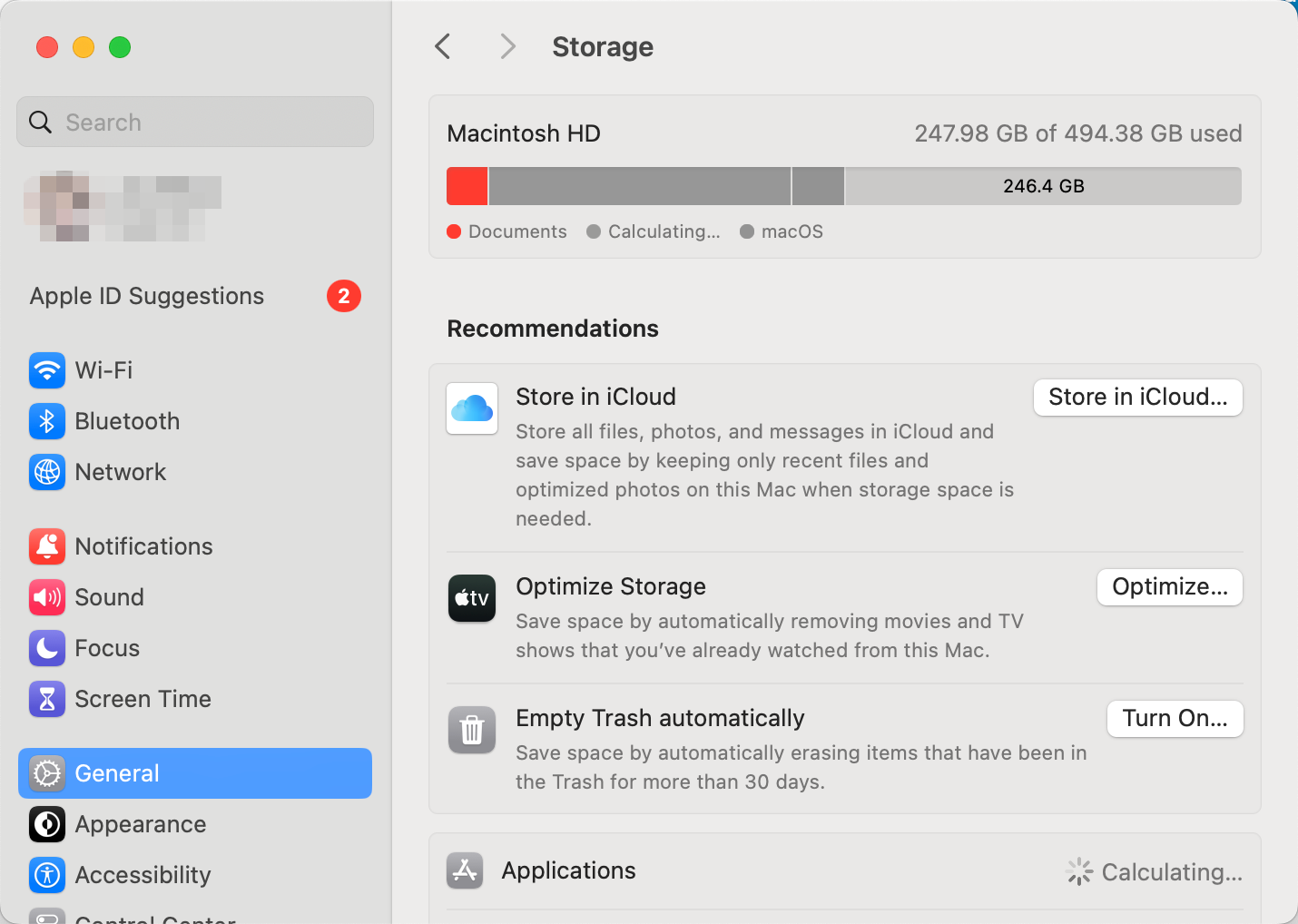The height and width of the screenshot is (924, 1298).
Task: Open the Applications storage row
Action: coord(845,871)
